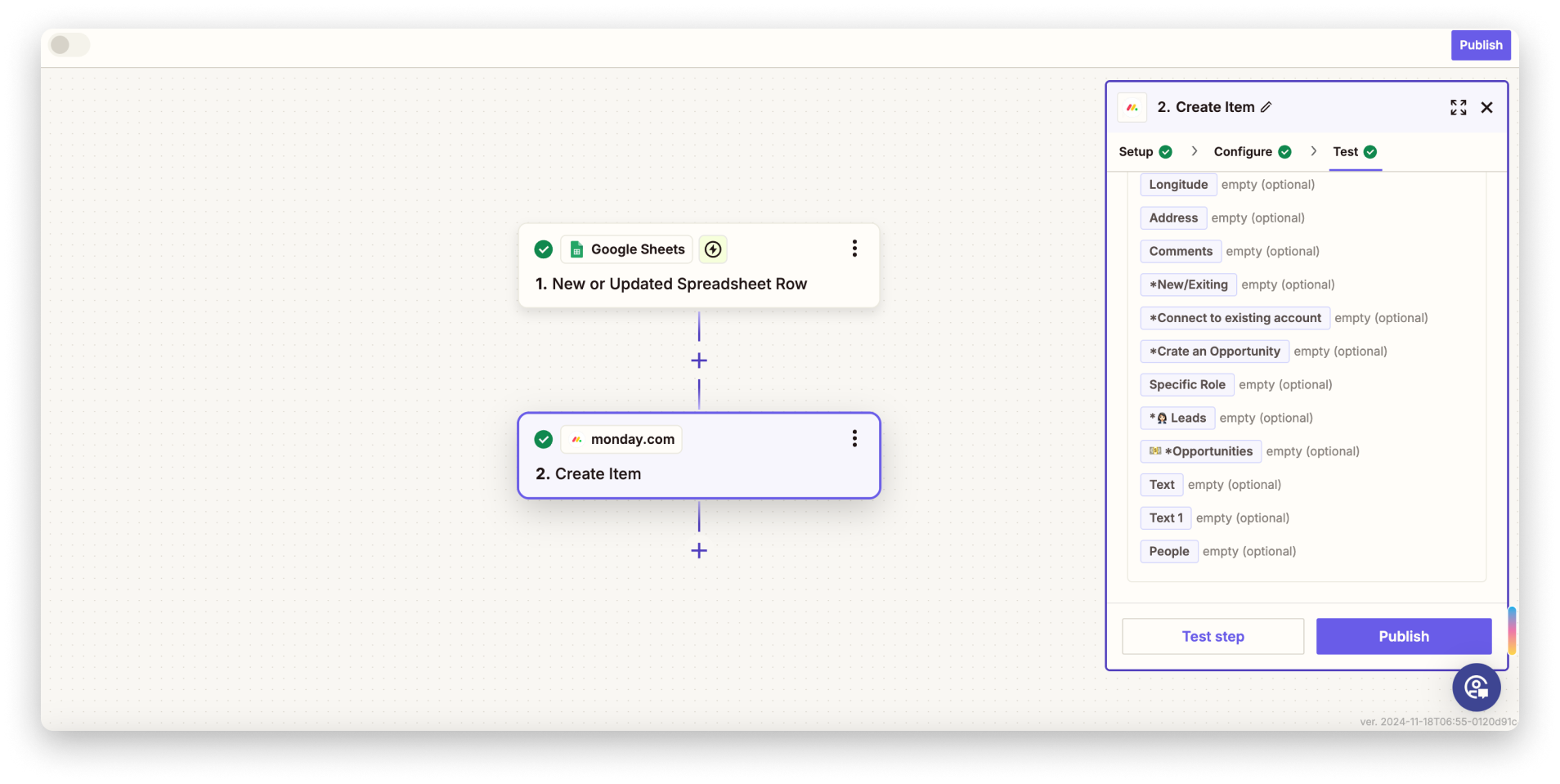The image size is (1560, 784).
Task: Click the Longitude field label
Action: [1178, 185]
